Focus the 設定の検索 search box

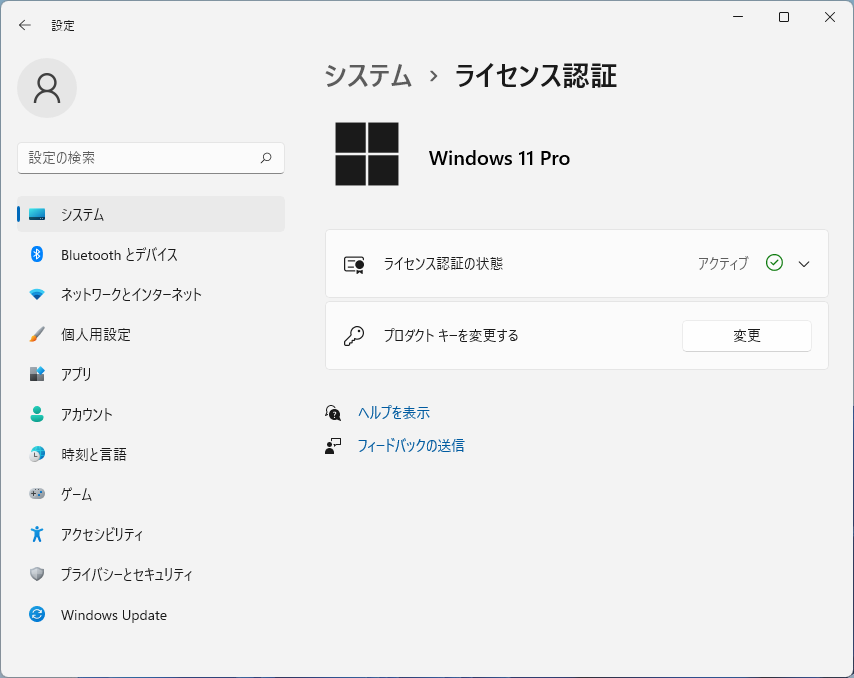151,158
